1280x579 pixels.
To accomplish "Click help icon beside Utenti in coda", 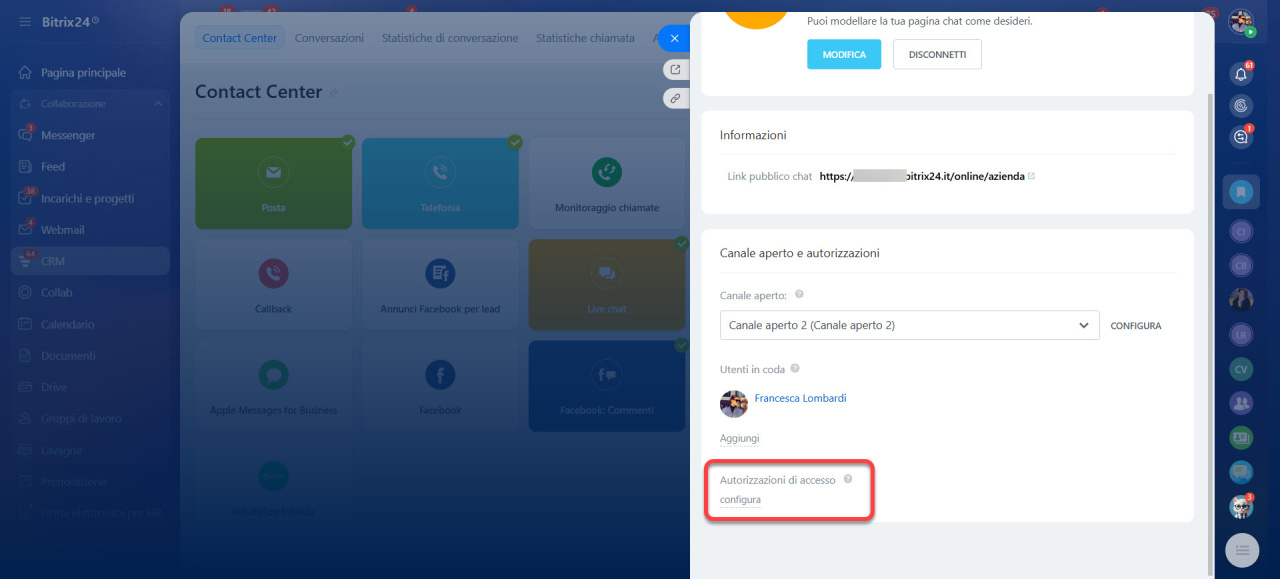I will click(795, 369).
